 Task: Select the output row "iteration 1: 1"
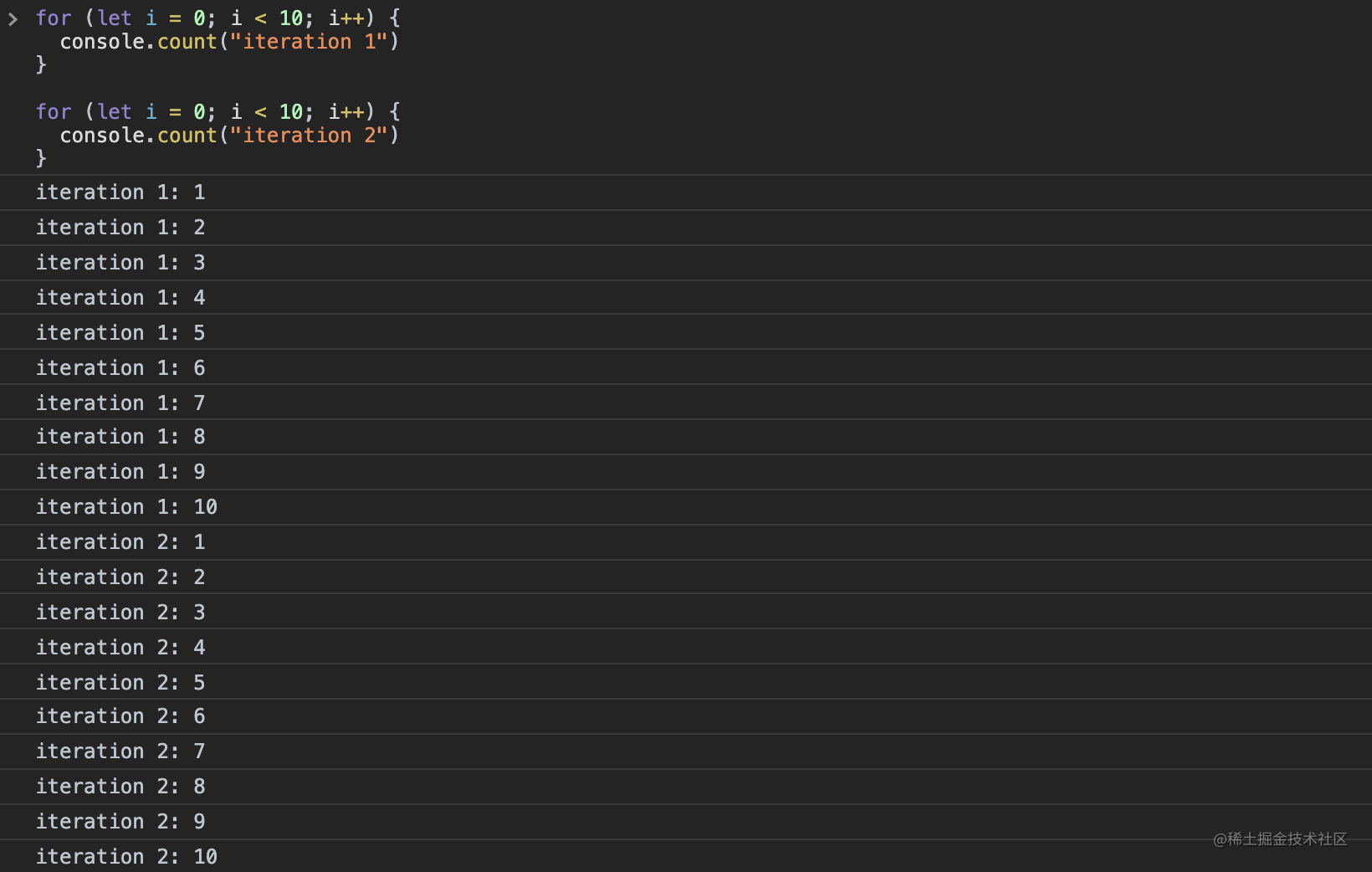pyautogui.click(x=686, y=192)
